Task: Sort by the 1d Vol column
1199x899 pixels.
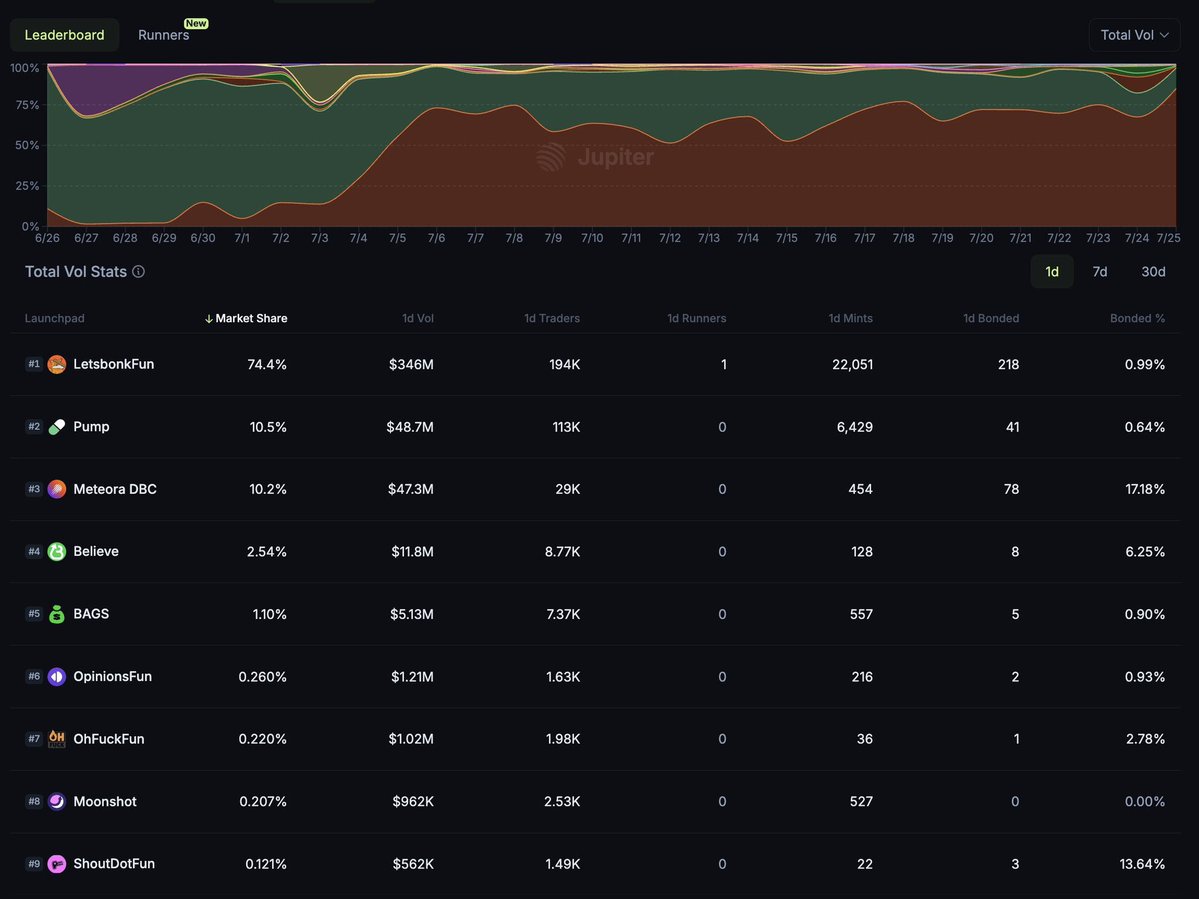Action: coord(418,319)
